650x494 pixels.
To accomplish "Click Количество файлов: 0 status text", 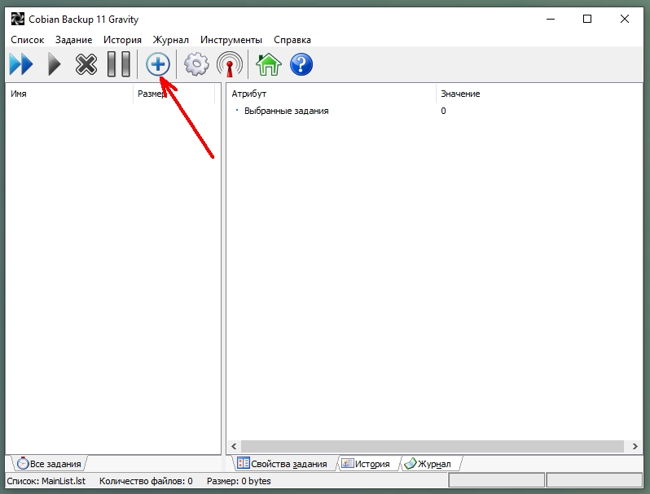I will tap(146, 481).
